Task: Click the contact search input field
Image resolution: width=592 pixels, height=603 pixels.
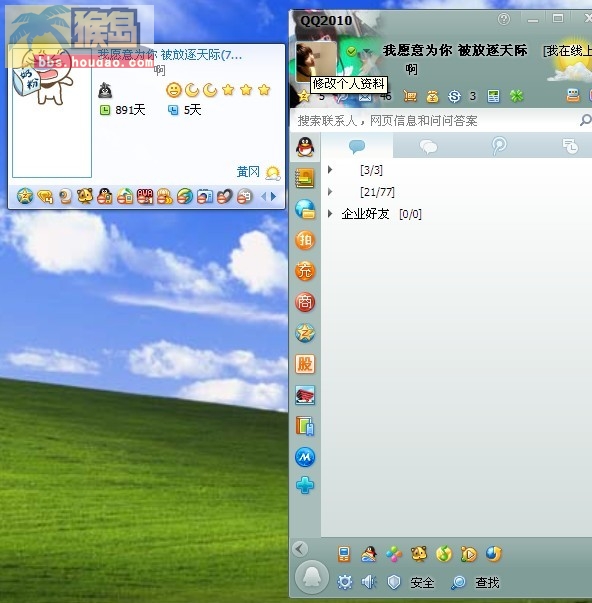Action: pyautogui.click(x=435, y=121)
